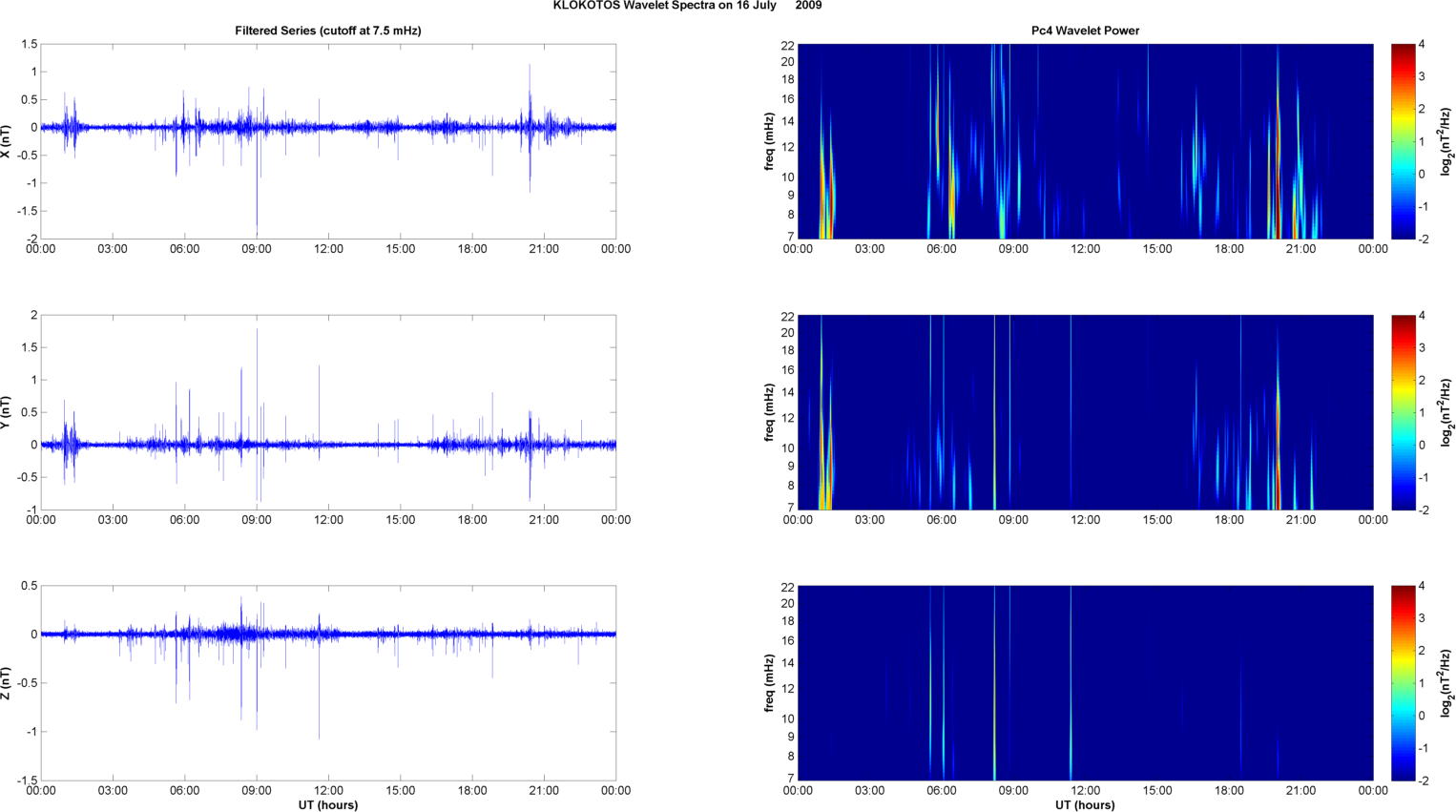Click the top wavelet power spectrogram
Image resolution: width=1456 pixels, height=812 pixels.
point(1085,141)
